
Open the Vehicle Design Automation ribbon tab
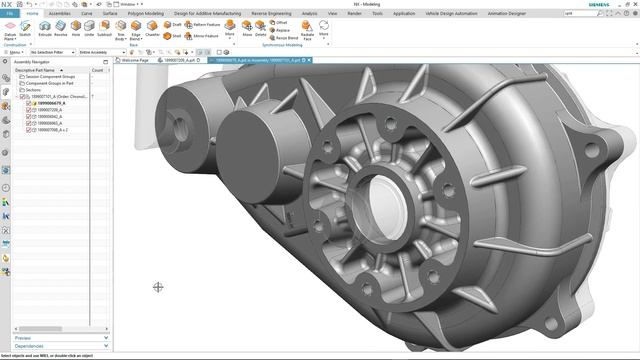click(451, 13)
